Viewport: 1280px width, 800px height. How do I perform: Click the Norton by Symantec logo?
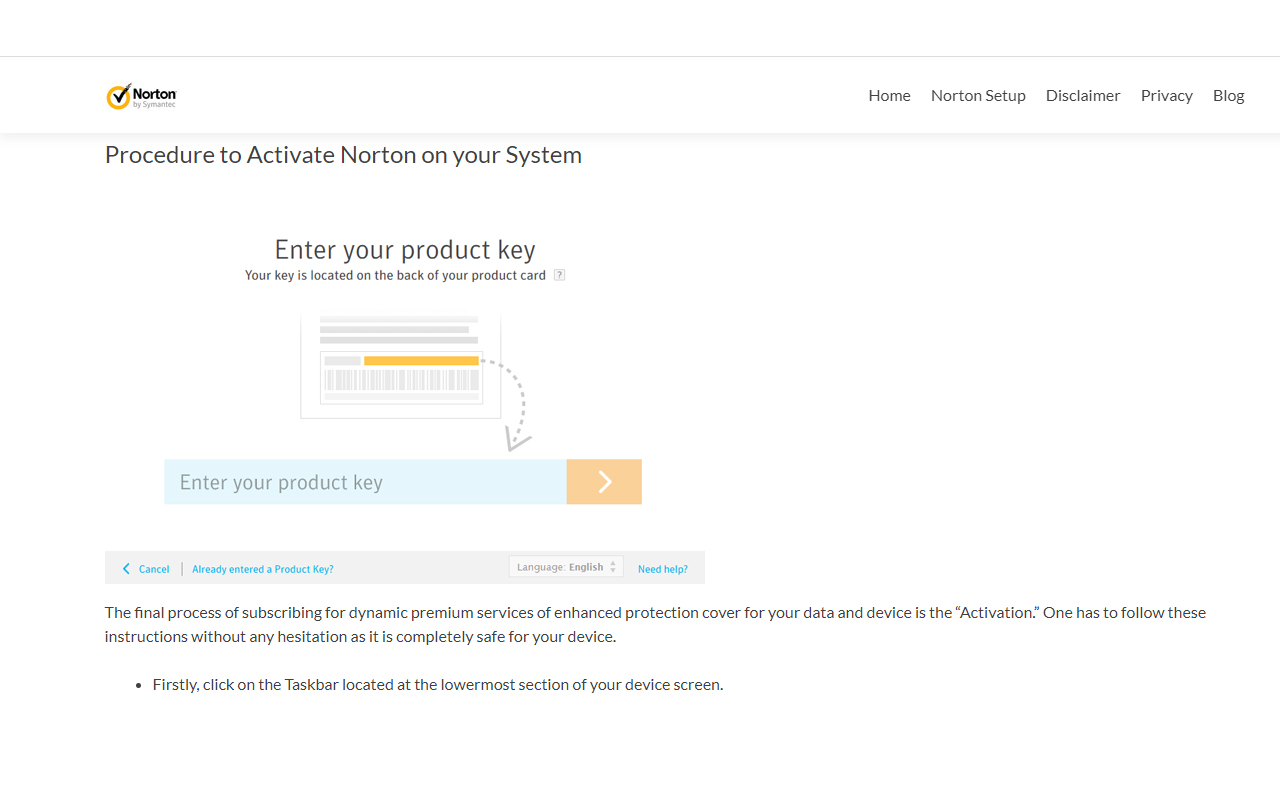141,96
